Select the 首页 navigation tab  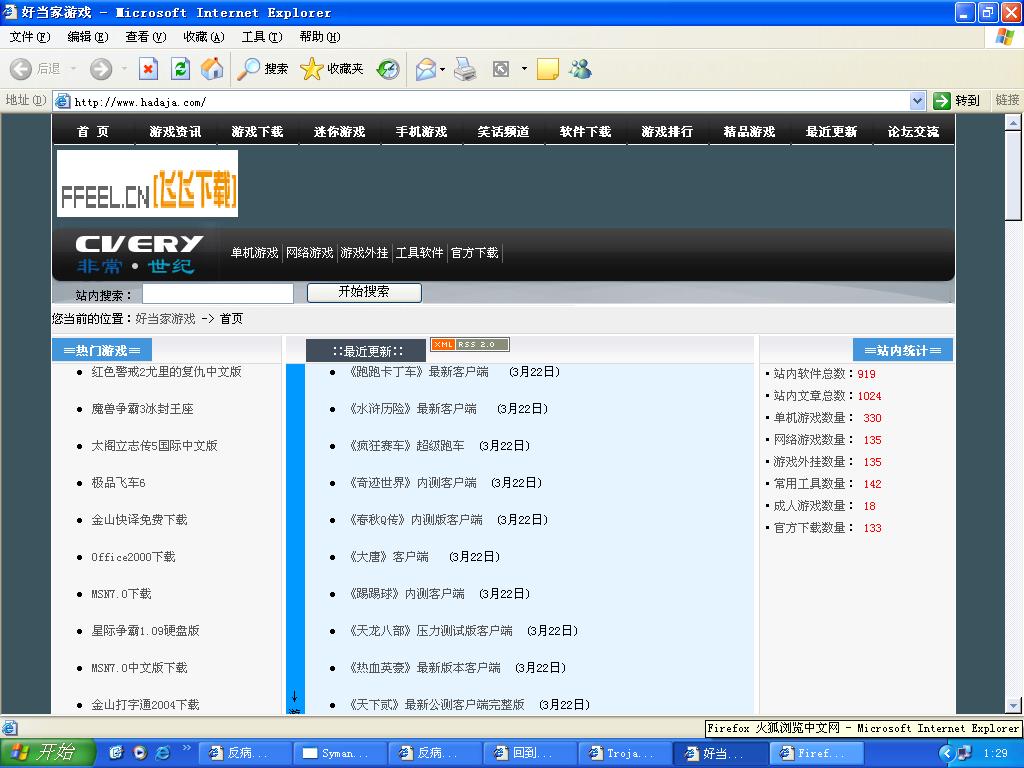[93, 131]
